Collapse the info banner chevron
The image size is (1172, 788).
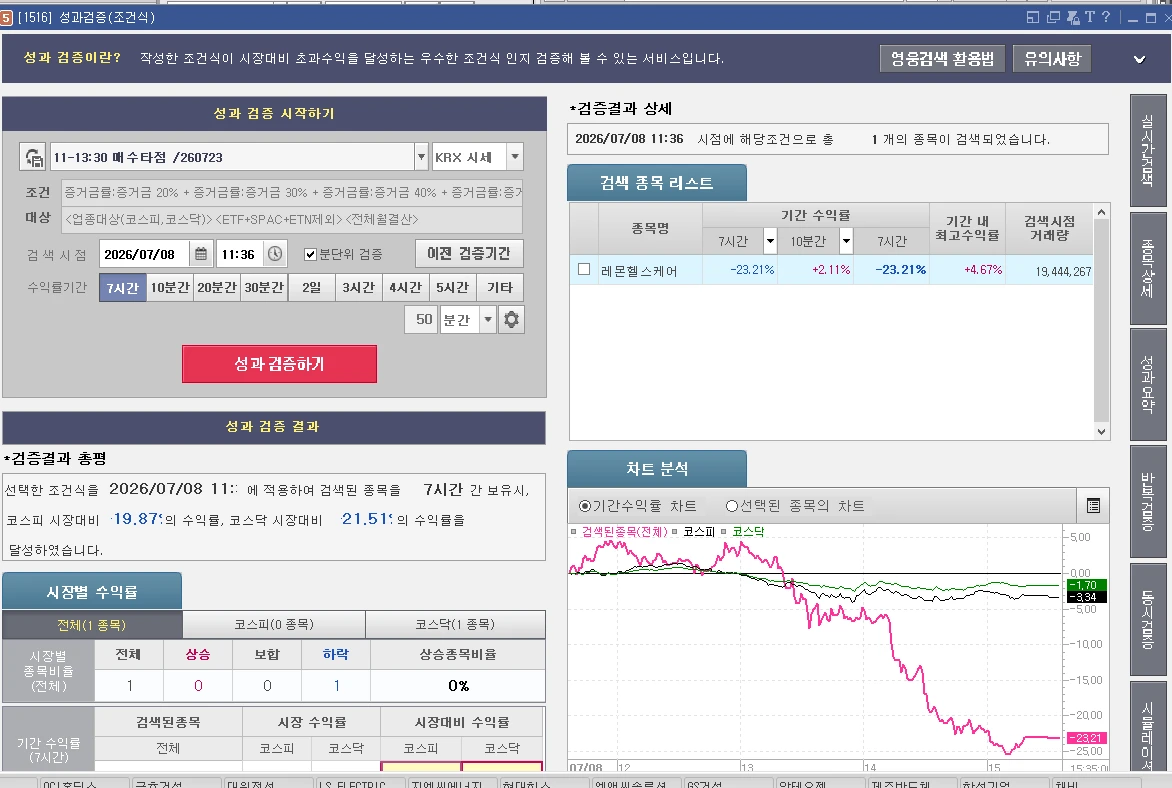click(x=1139, y=59)
